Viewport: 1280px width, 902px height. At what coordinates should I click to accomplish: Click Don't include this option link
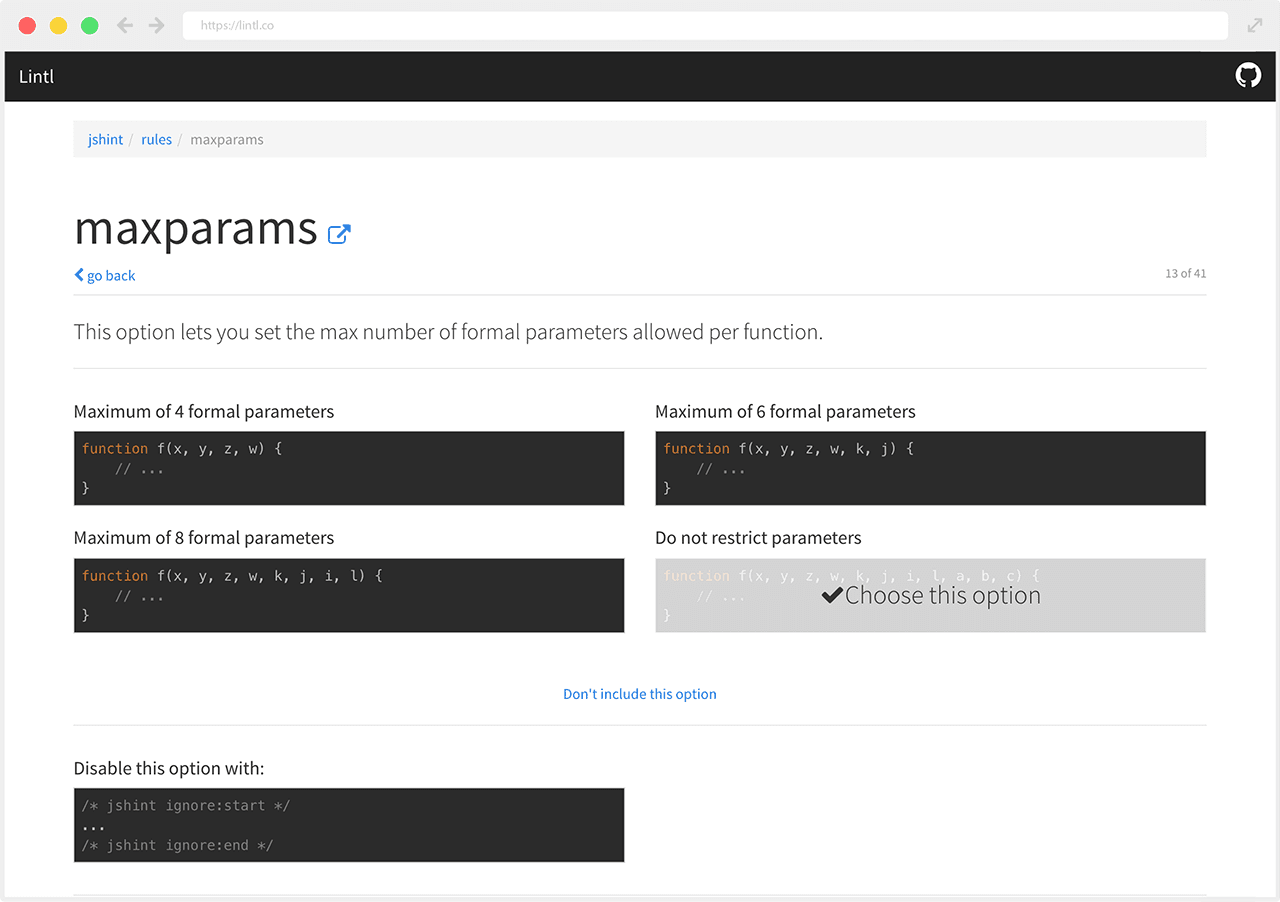[640, 694]
